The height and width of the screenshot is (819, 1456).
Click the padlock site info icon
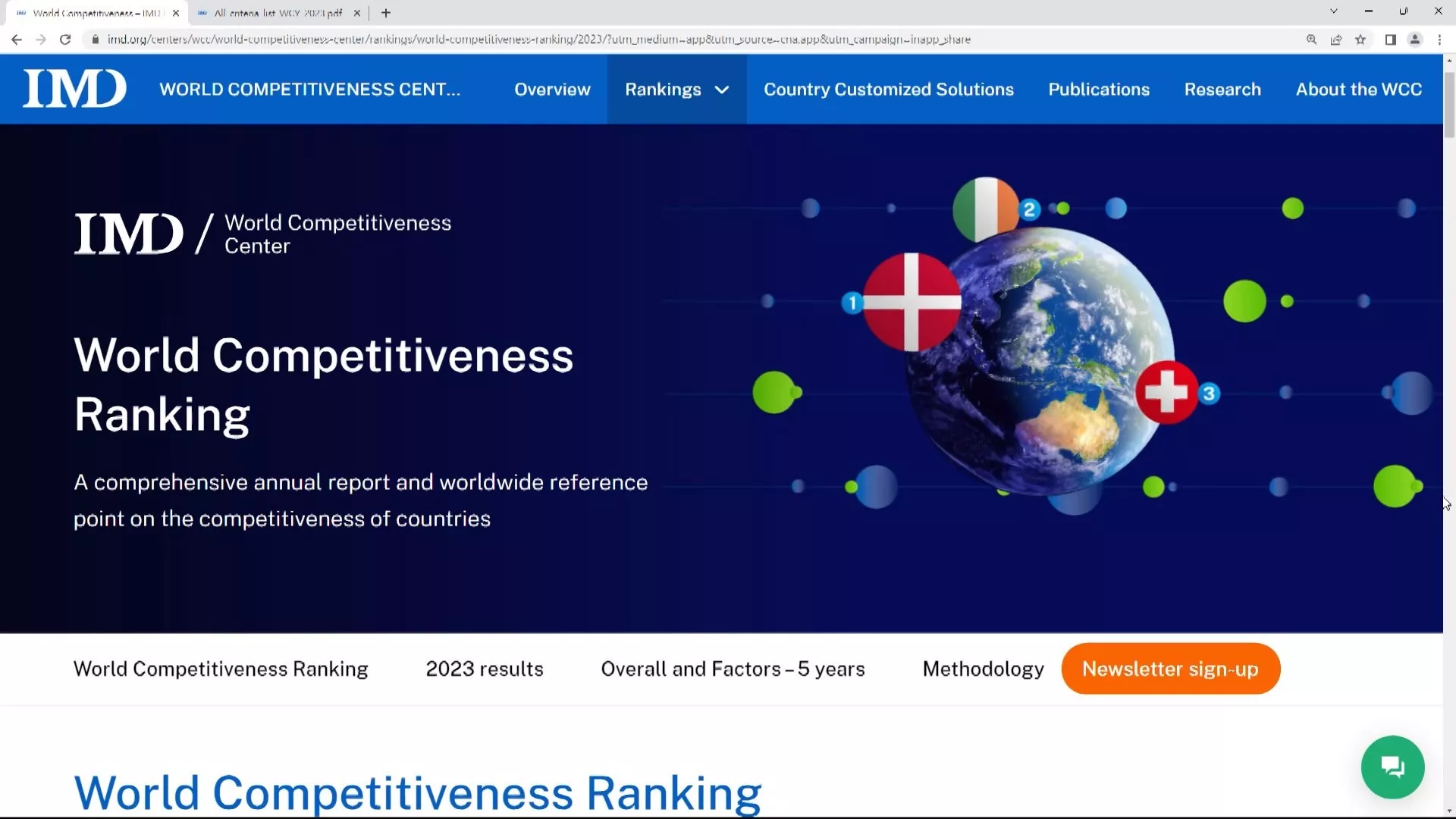[95, 39]
